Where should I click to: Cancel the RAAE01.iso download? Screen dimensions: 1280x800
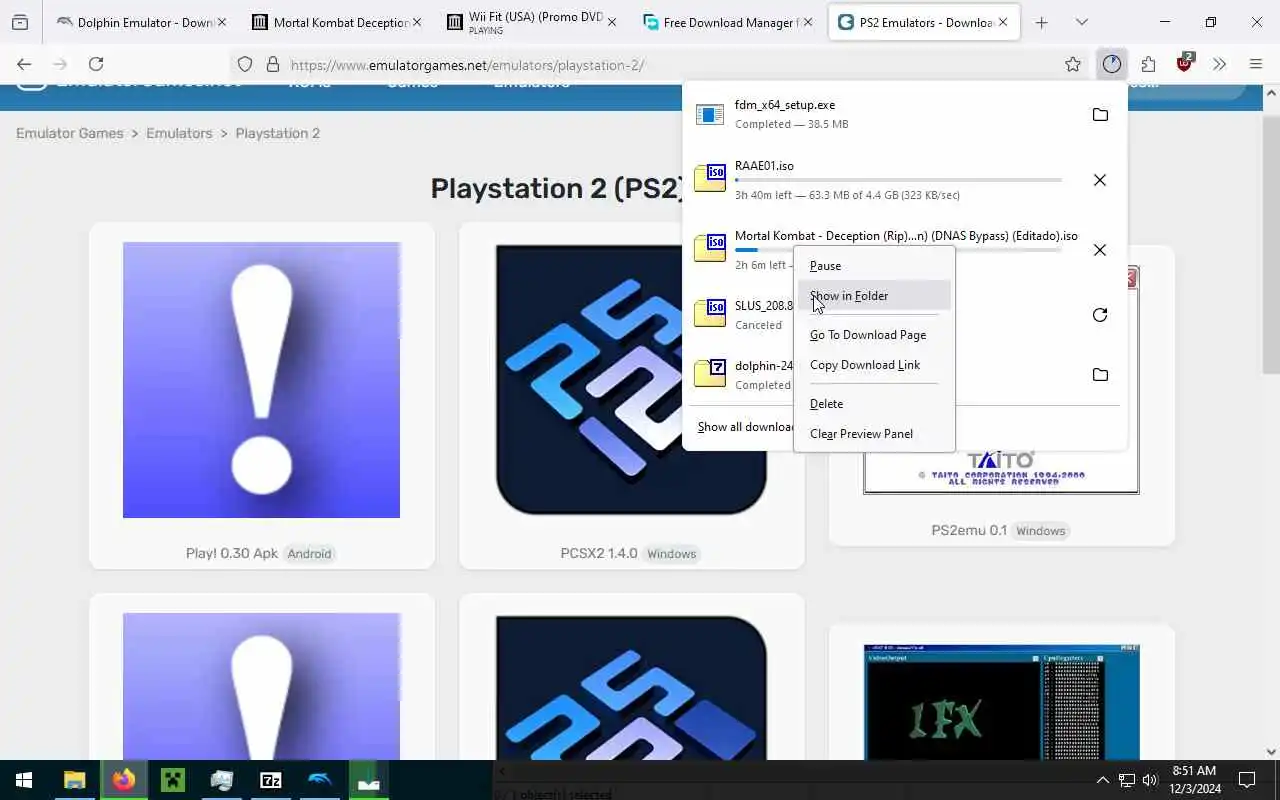point(1100,180)
